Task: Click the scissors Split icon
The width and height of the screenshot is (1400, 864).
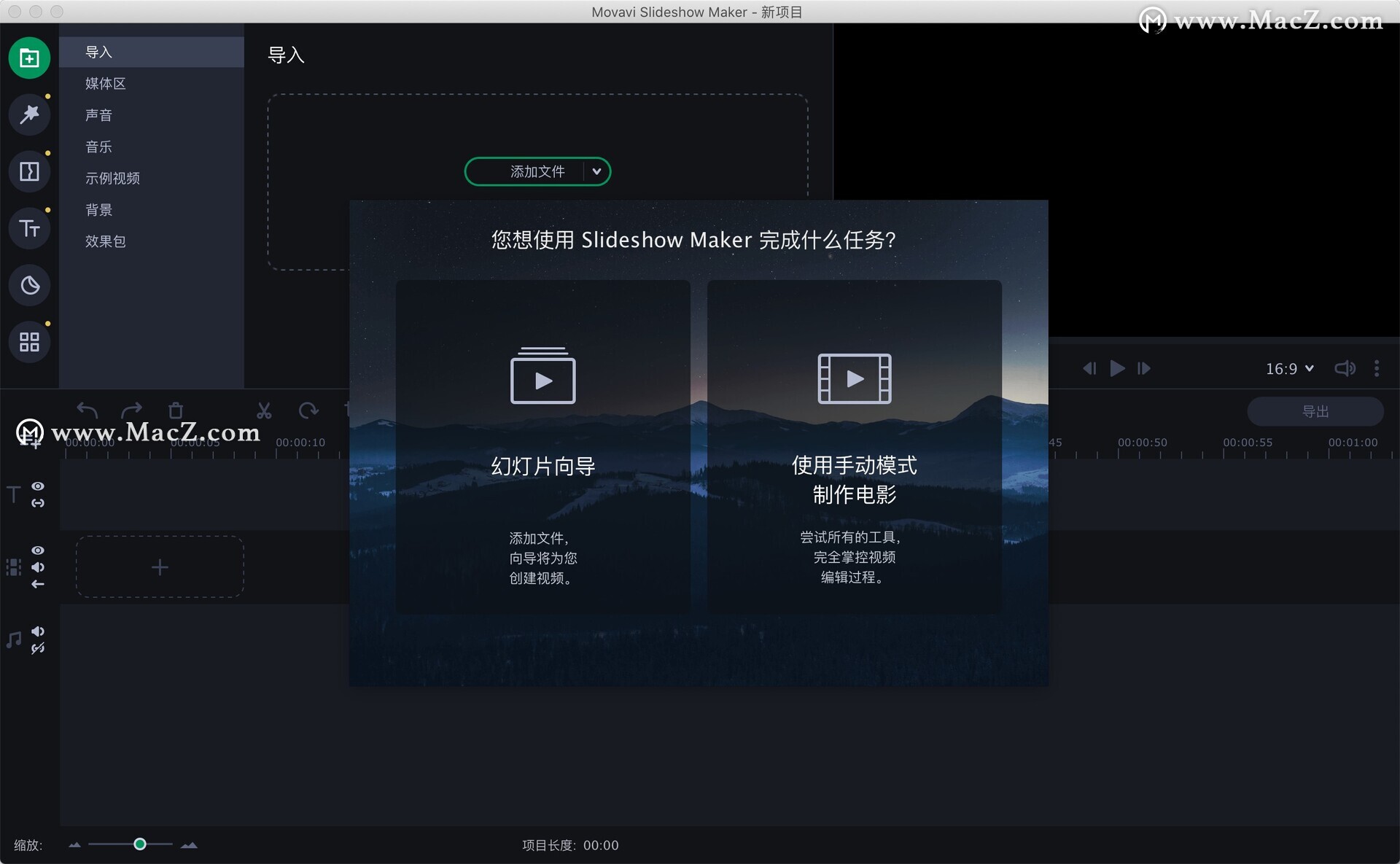Action: tap(264, 410)
